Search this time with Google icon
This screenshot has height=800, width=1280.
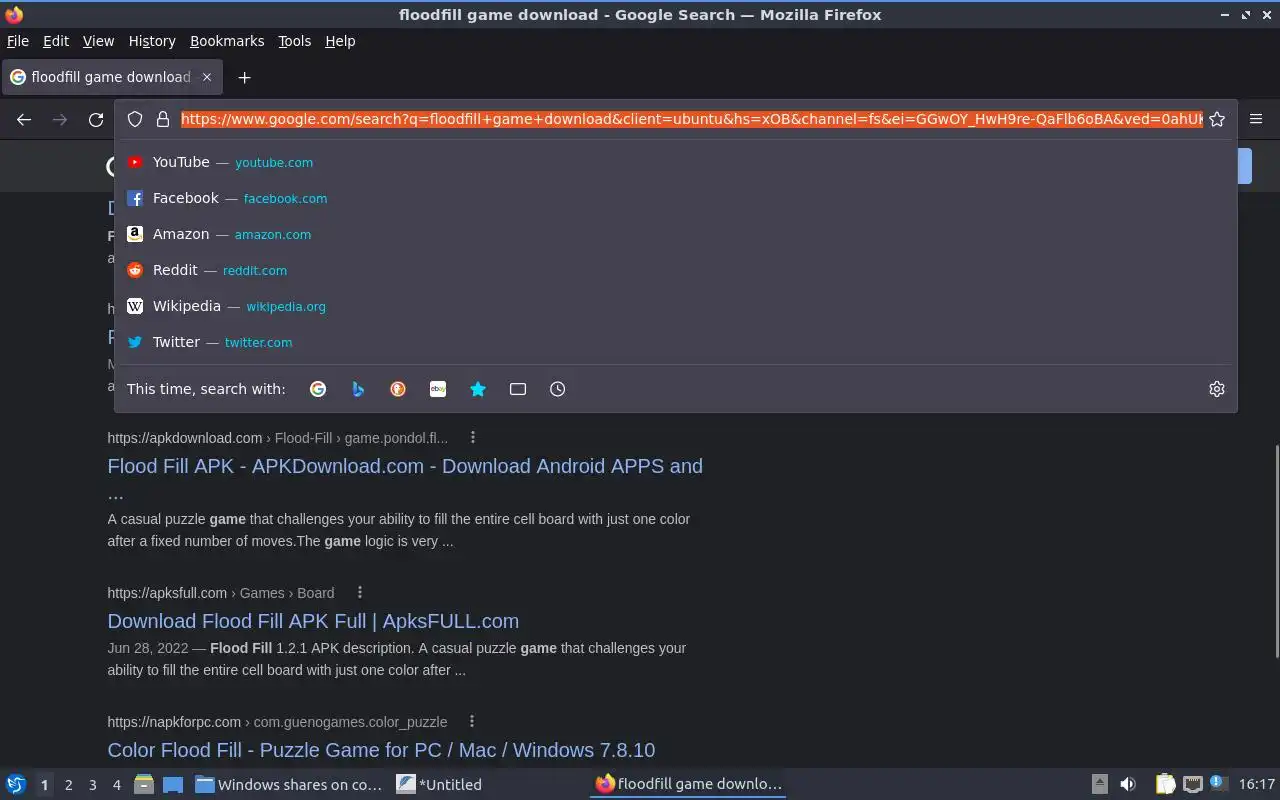tap(318, 389)
